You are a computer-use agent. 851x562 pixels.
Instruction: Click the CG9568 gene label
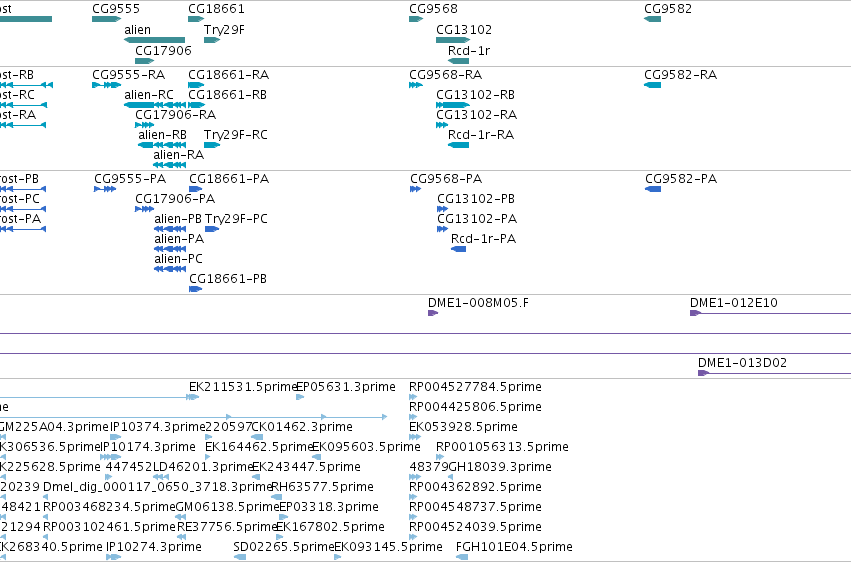[433, 9]
